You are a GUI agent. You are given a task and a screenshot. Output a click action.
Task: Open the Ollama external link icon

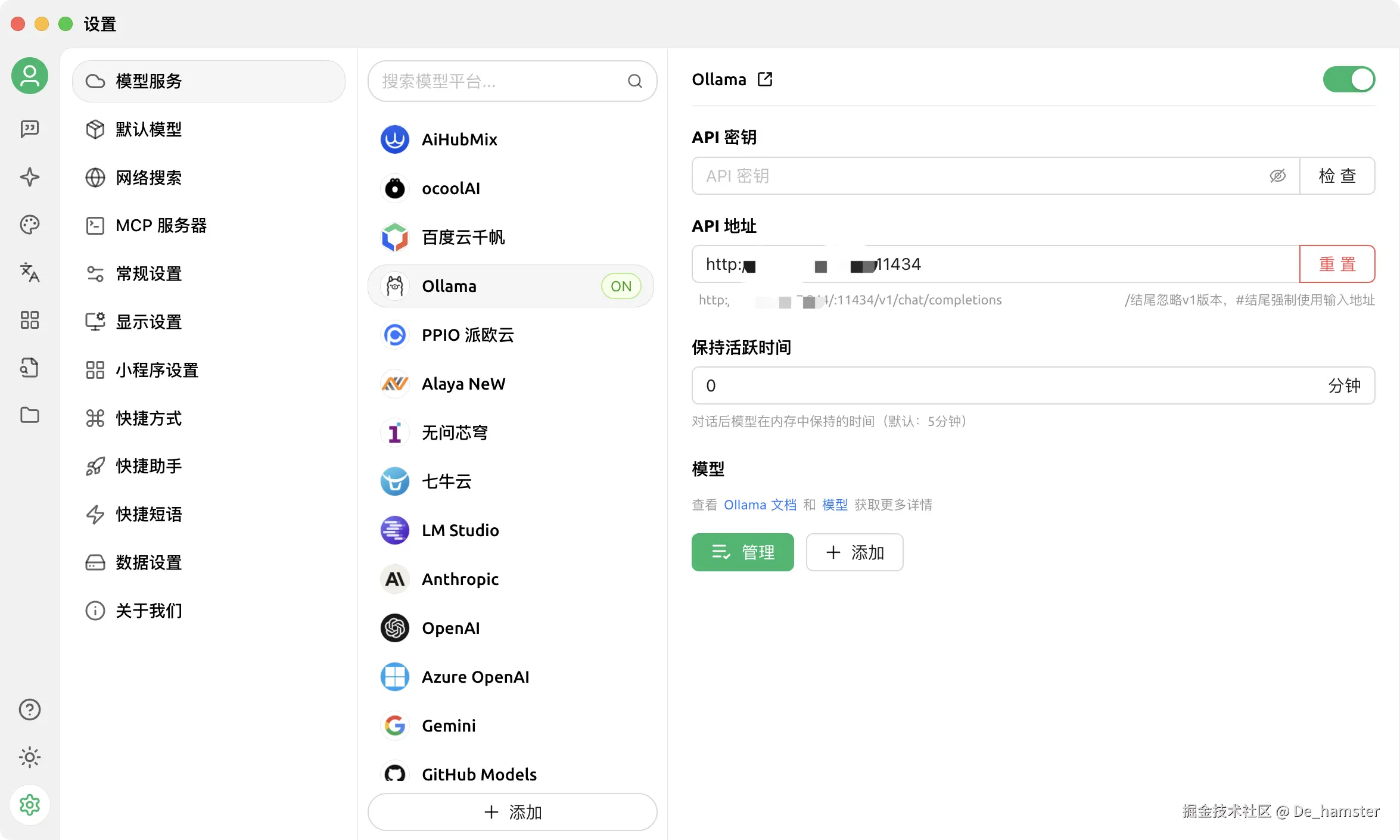click(765, 79)
